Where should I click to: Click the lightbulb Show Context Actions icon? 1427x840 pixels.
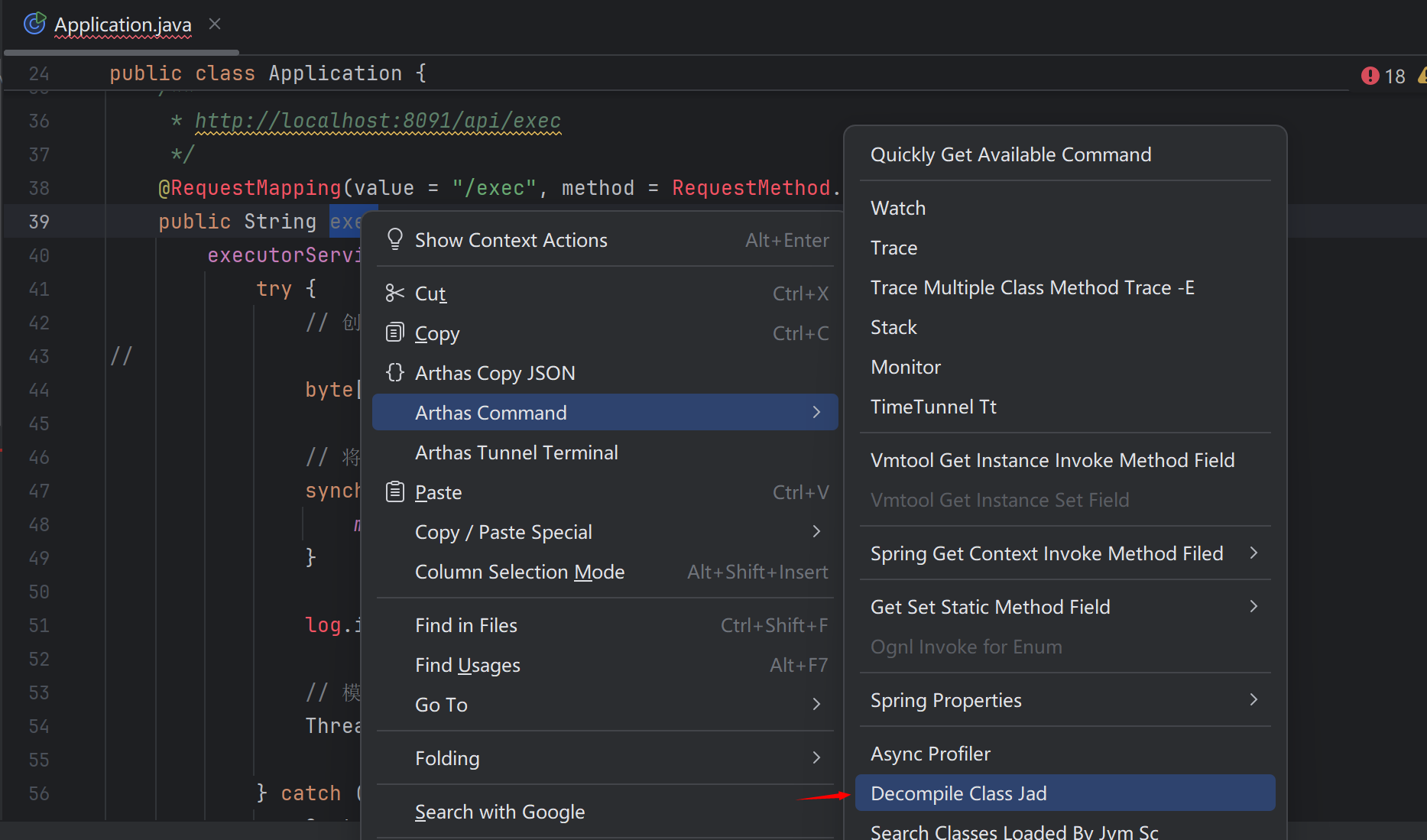pos(395,240)
